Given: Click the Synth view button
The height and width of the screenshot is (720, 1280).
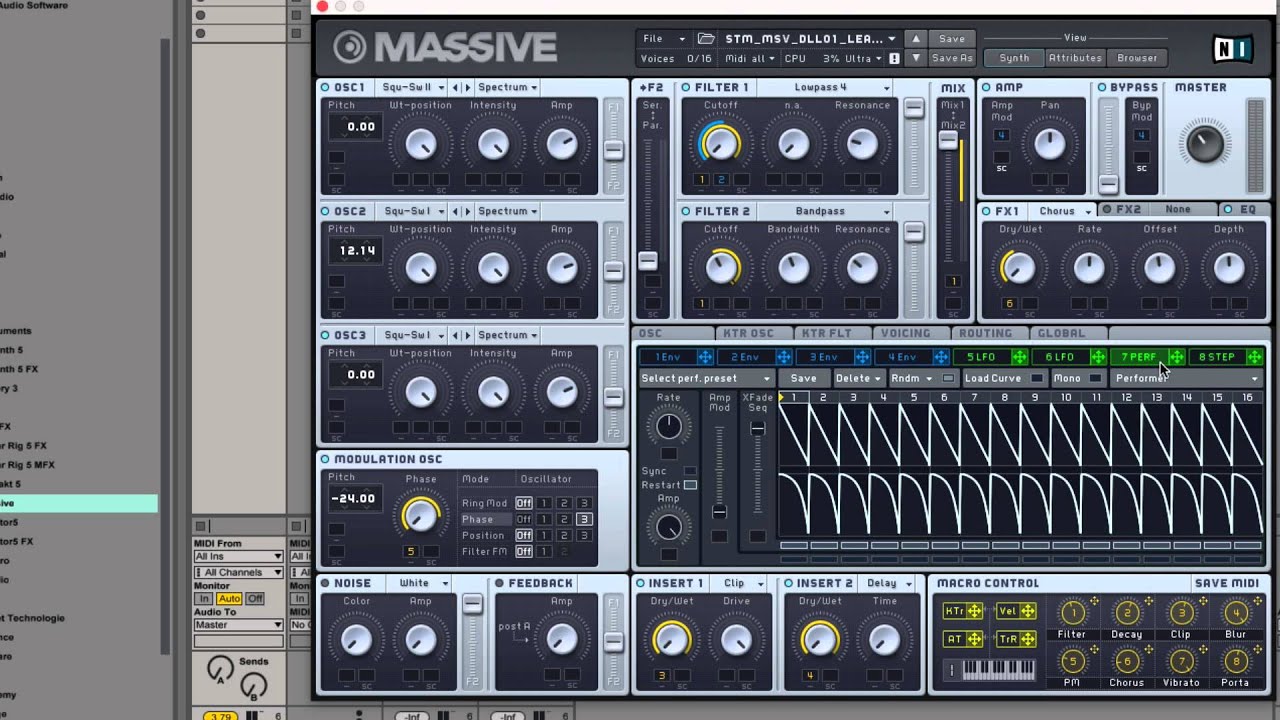Looking at the screenshot, I should pos(1014,58).
